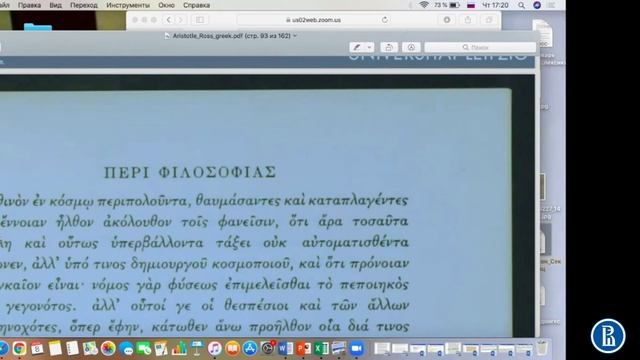Click Safari's back arrow
640x360 pixels.
[169, 20]
